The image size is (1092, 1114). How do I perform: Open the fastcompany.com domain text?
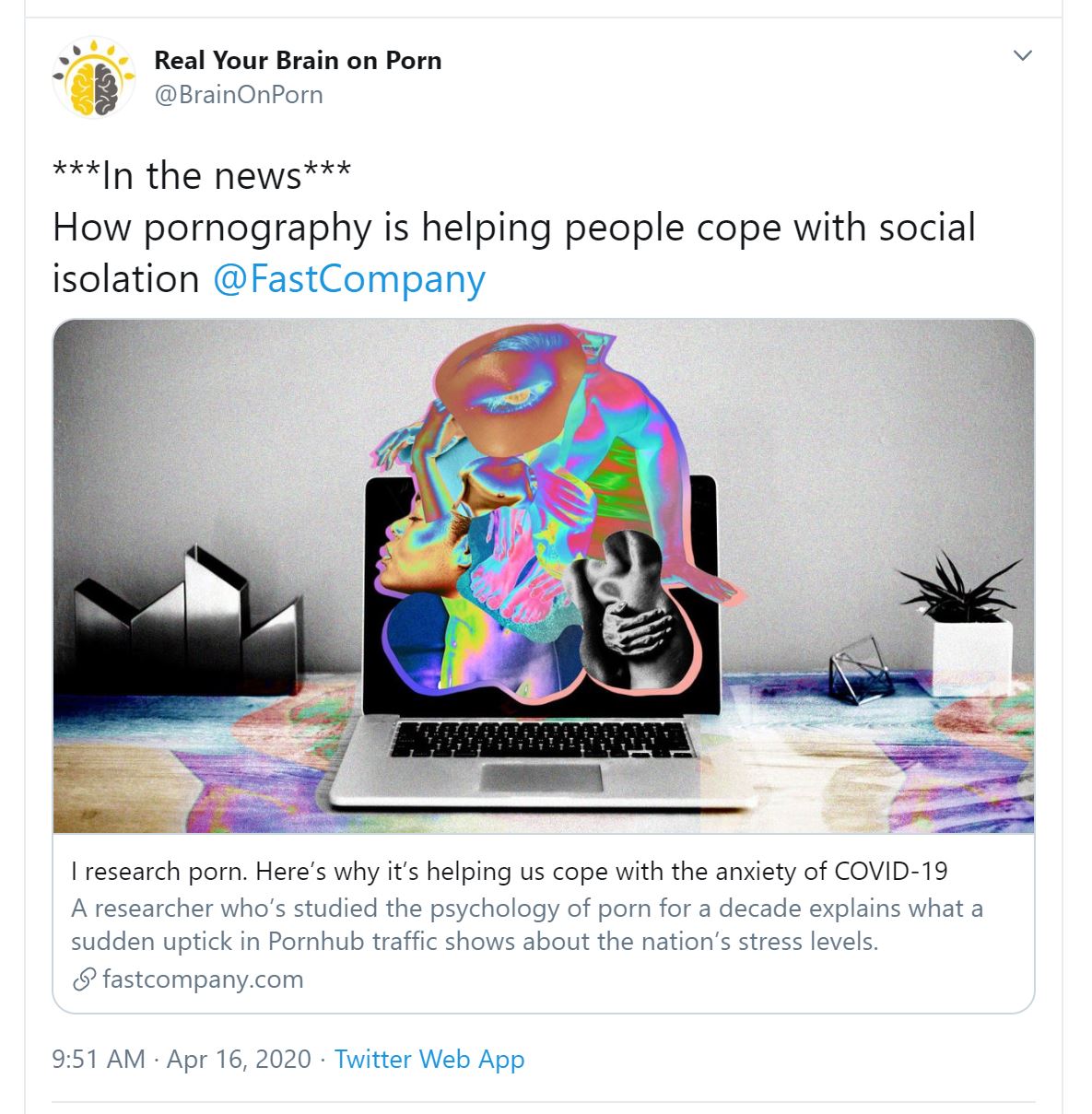203,979
